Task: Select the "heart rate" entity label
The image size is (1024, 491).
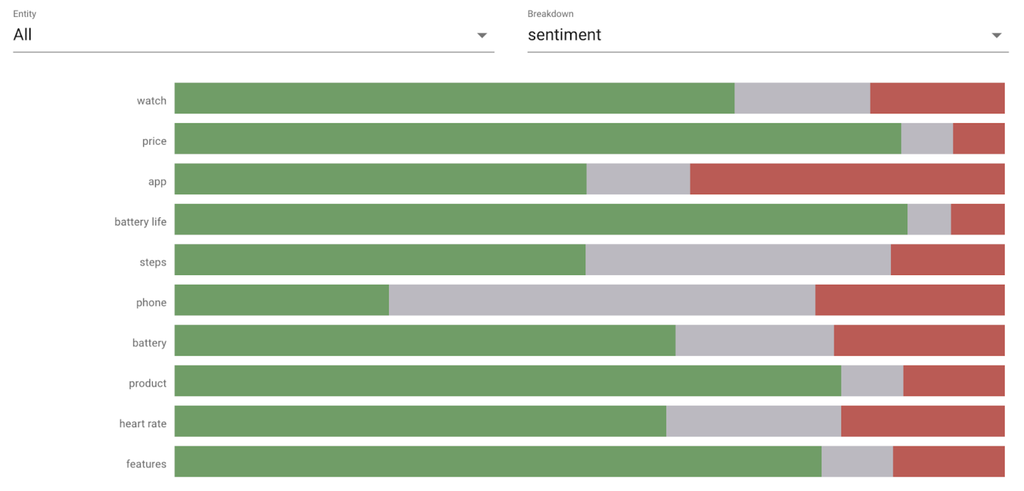Action: (x=143, y=424)
